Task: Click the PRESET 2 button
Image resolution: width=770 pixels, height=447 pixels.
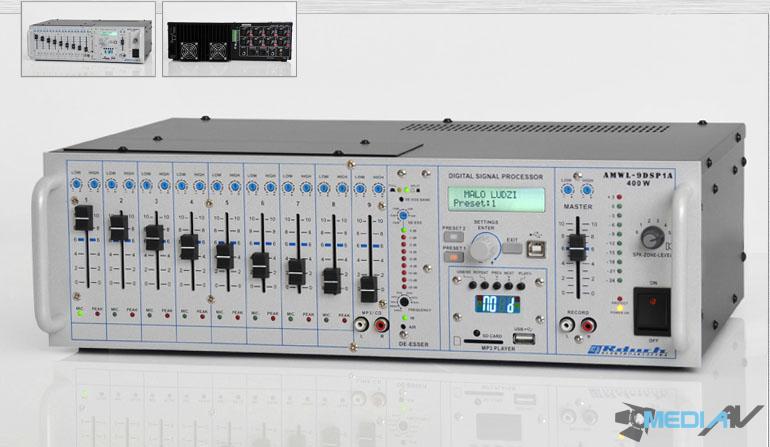Action: 453,237
